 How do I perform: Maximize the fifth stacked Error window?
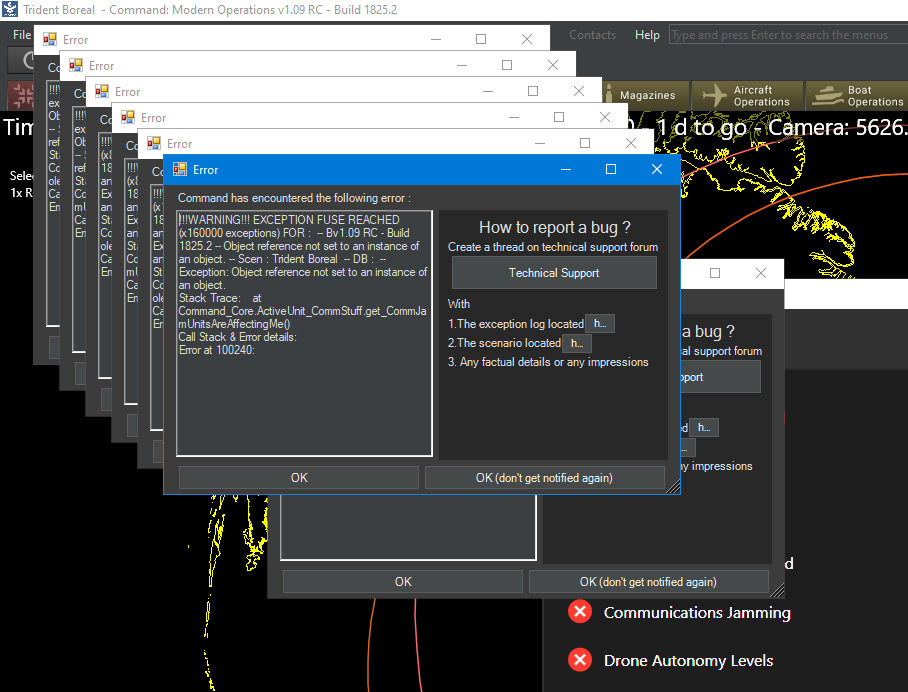[x=585, y=143]
